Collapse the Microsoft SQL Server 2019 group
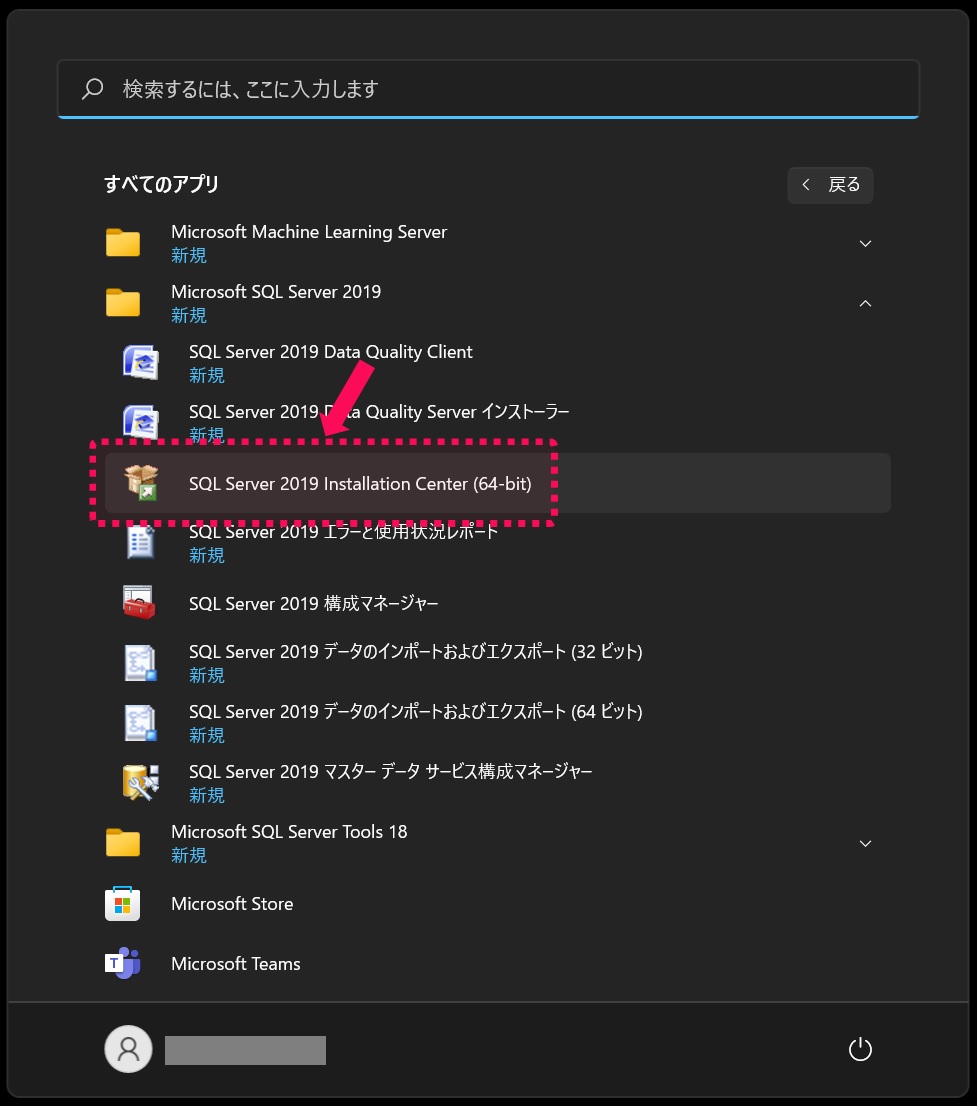The width and height of the screenshot is (977, 1106). (864, 303)
